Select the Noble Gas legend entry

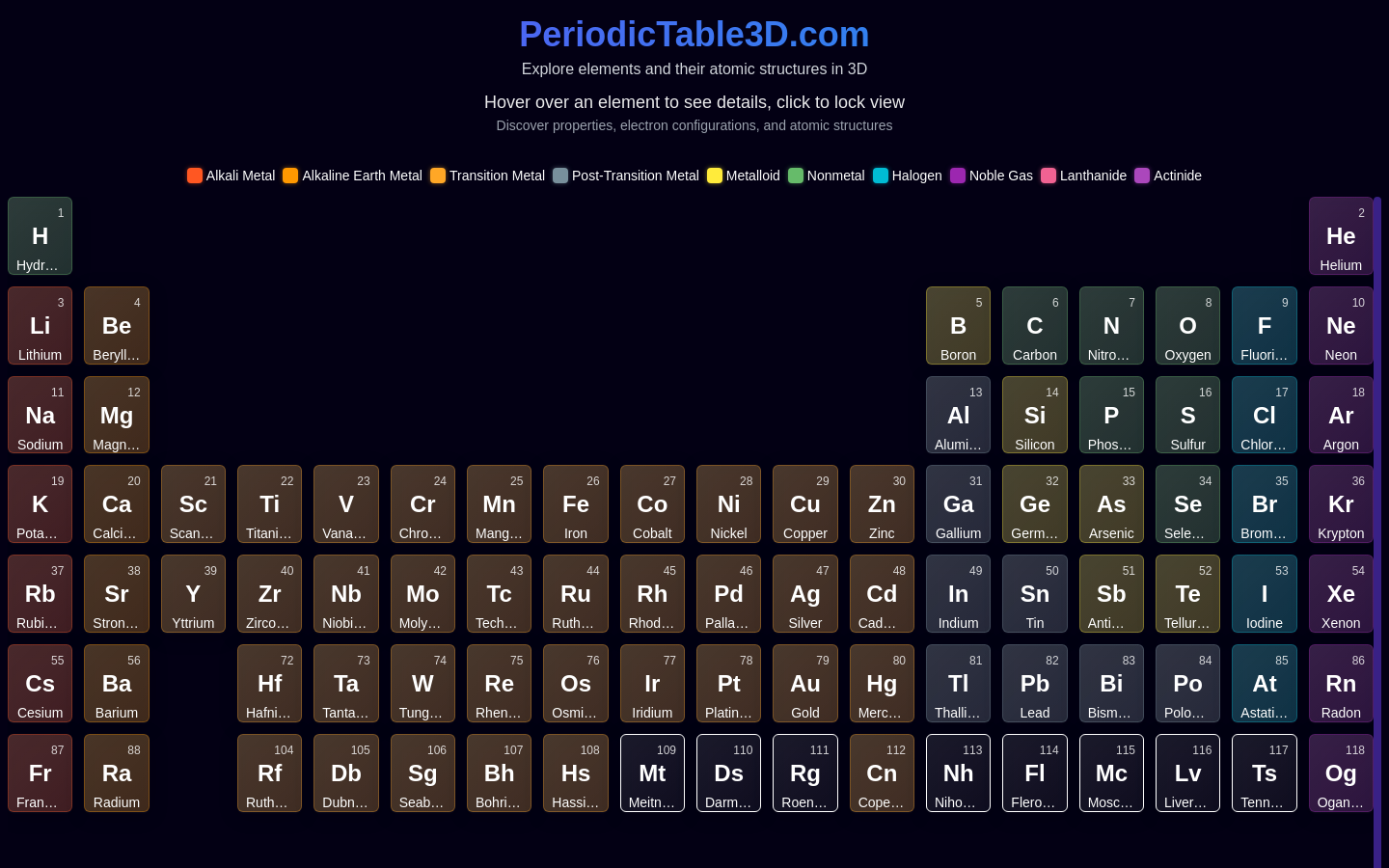tap(992, 176)
